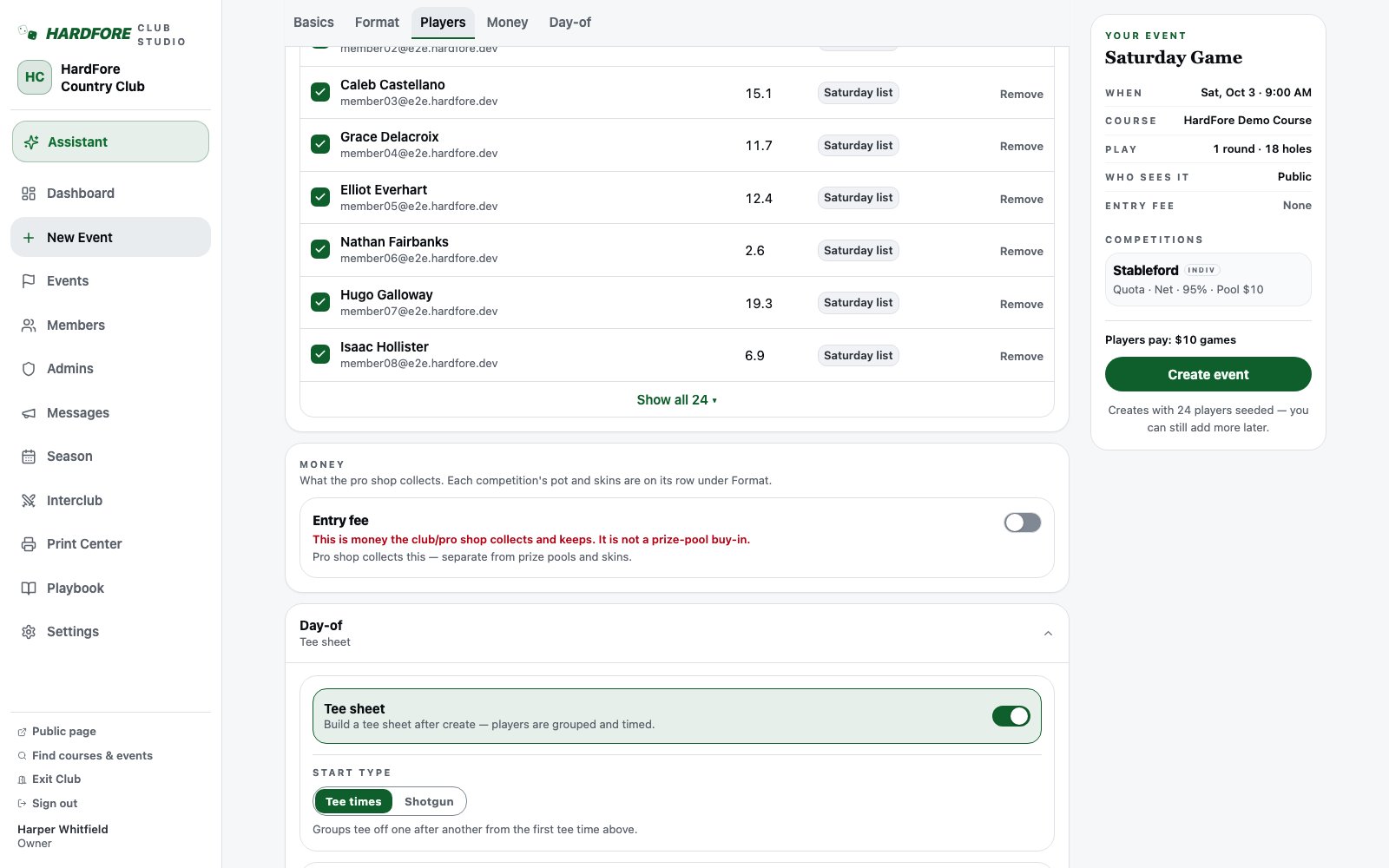This screenshot has height=868, width=1389.
Task: Uncheck Grace Delacroix's checkbox
Action: coord(320,144)
